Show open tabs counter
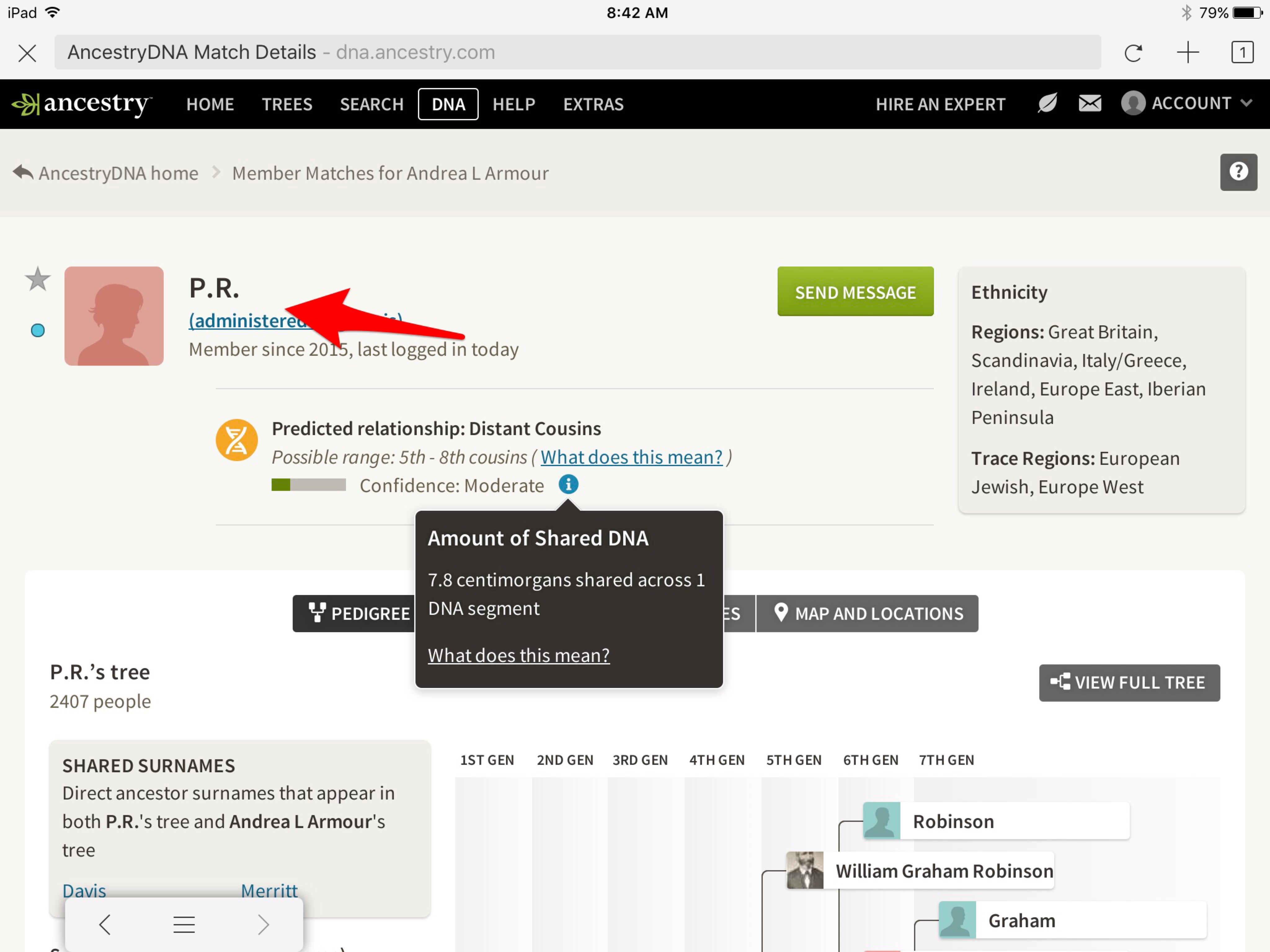Viewport: 1270px width, 952px height. click(x=1242, y=53)
